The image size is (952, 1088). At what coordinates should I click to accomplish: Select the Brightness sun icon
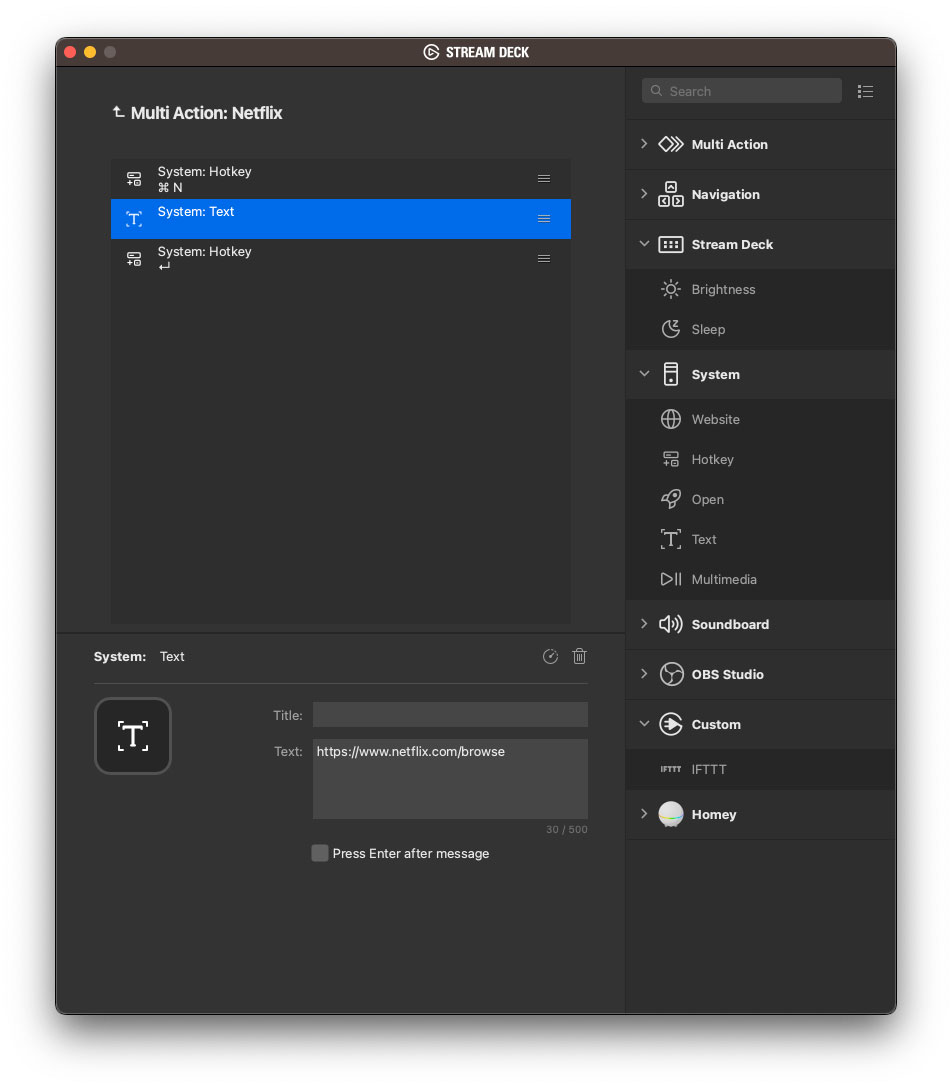670,289
